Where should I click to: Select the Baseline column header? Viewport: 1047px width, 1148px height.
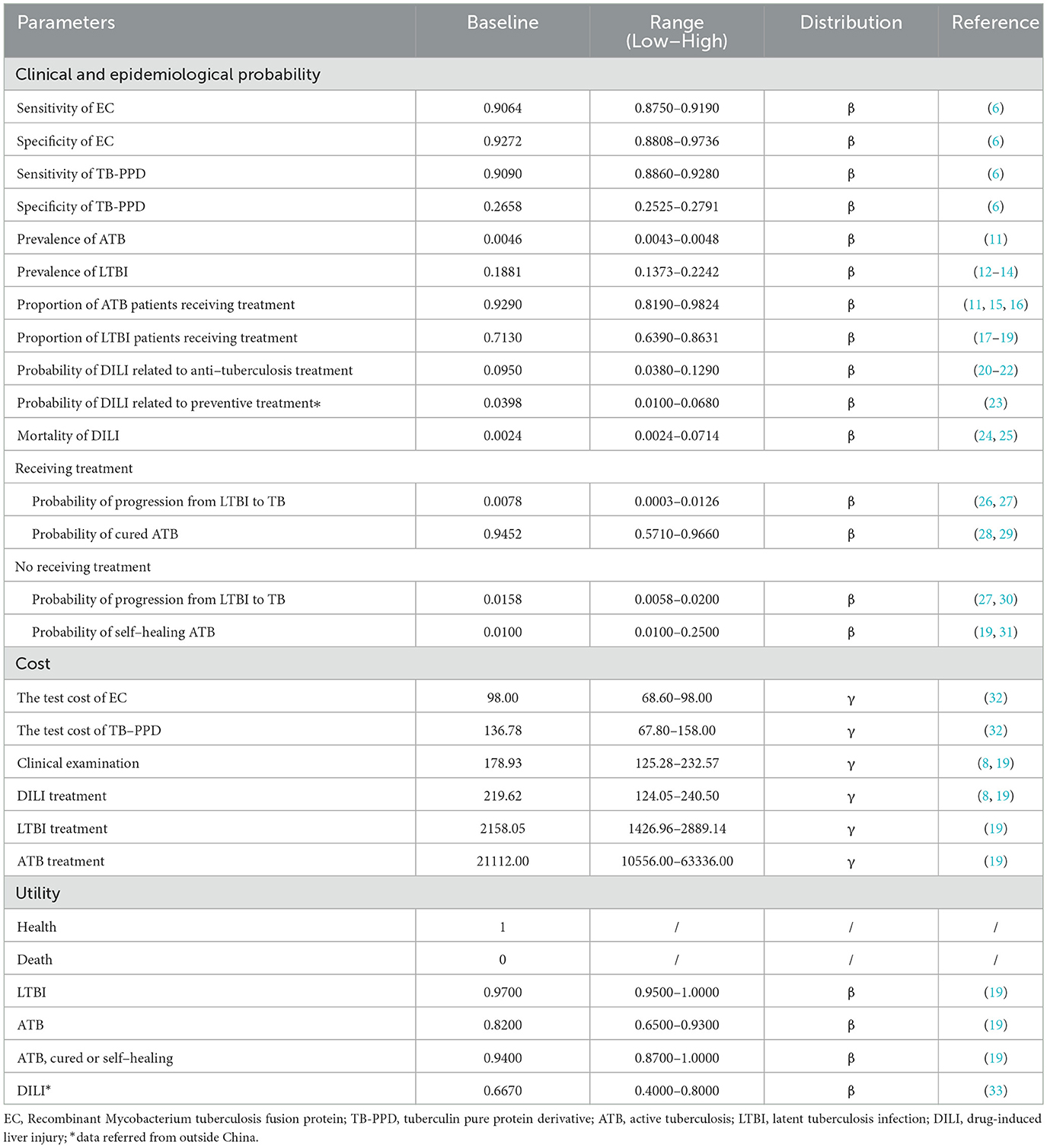pyautogui.click(x=503, y=23)
